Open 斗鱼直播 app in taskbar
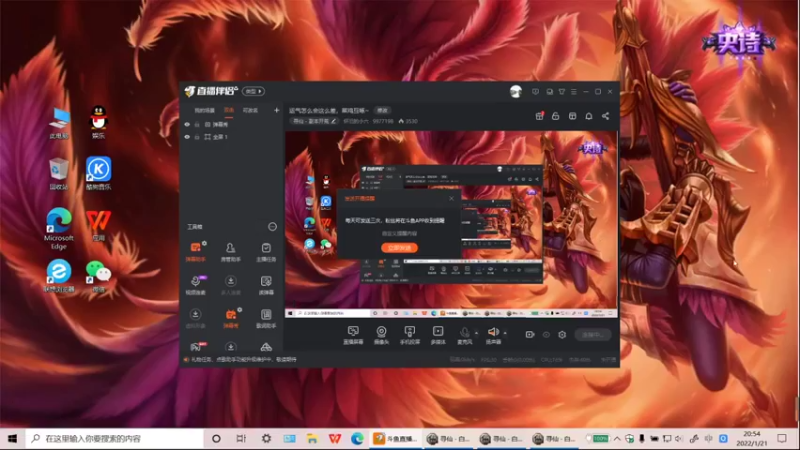This screenshot has height=450, width=800. 396,439
